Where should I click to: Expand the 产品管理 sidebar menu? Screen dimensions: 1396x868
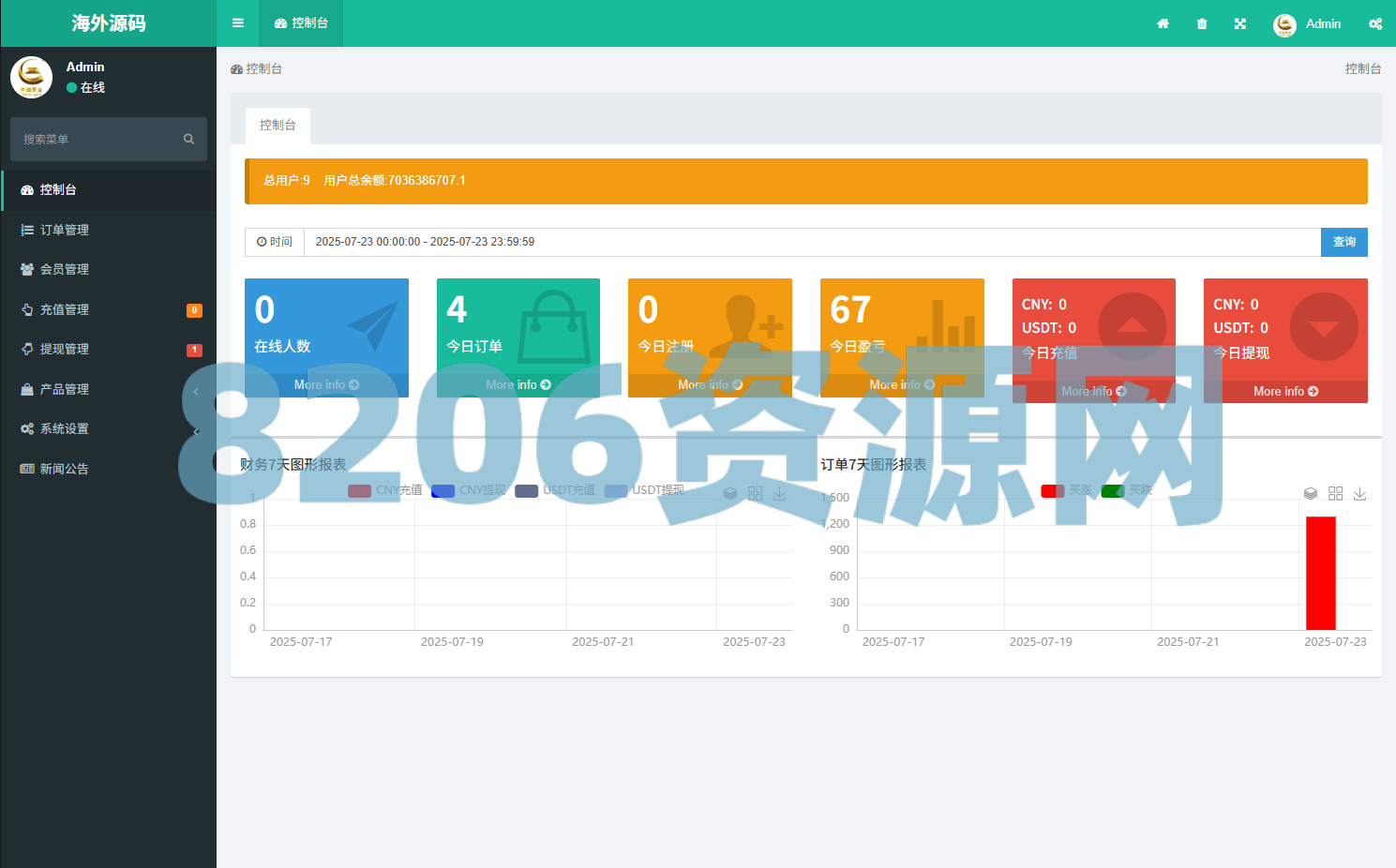pyautogui.click(x=64, y=389)
